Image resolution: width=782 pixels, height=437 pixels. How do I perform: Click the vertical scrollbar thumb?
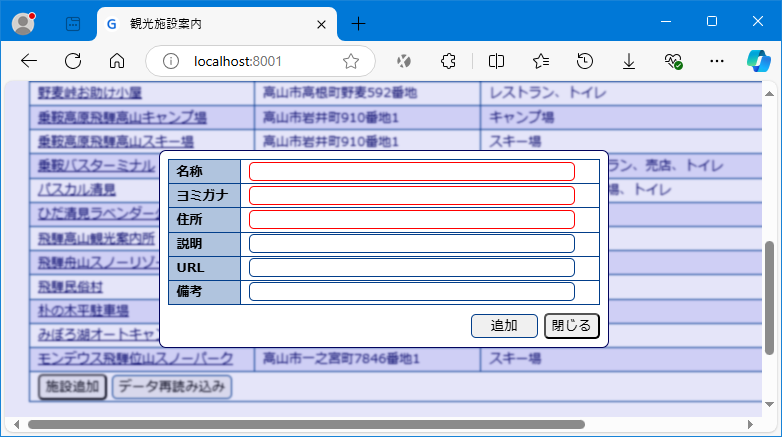tap(770, 298)
